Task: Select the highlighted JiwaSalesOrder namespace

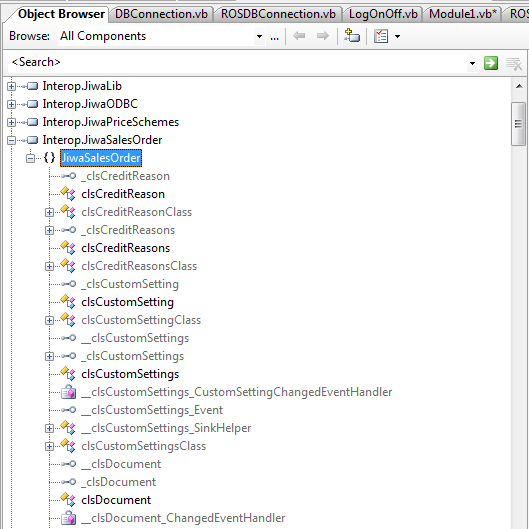Action: (101, 158)
